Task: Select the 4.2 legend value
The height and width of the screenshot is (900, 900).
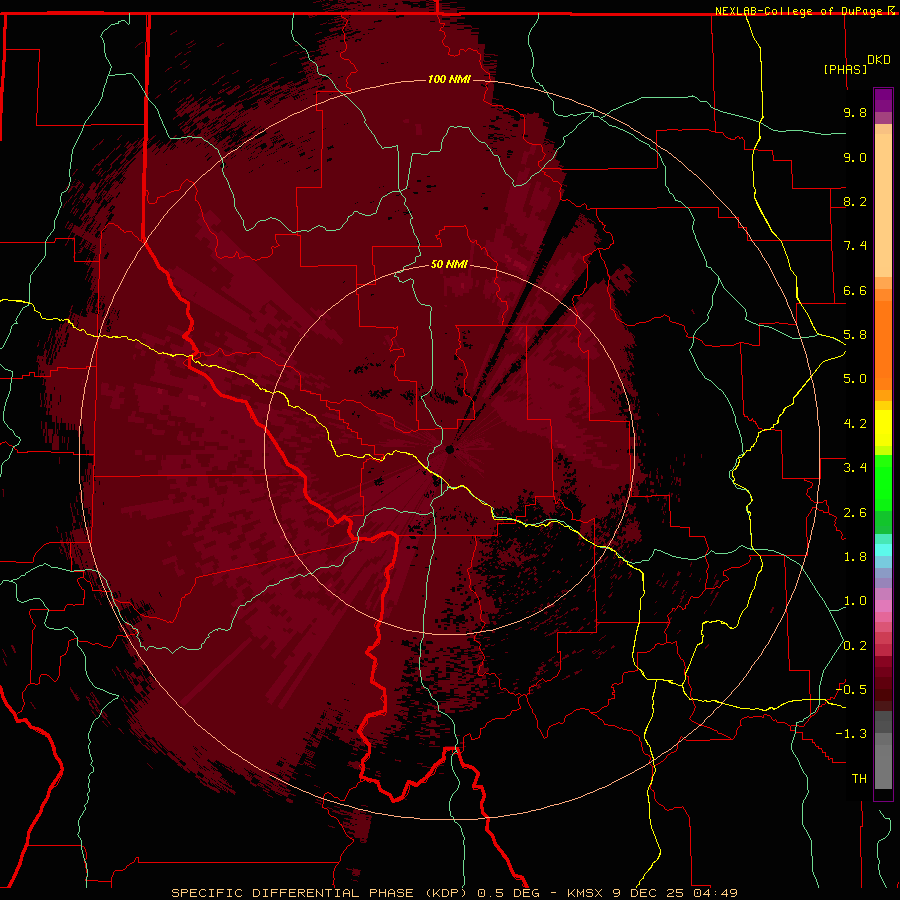Action: pos(855,424)
